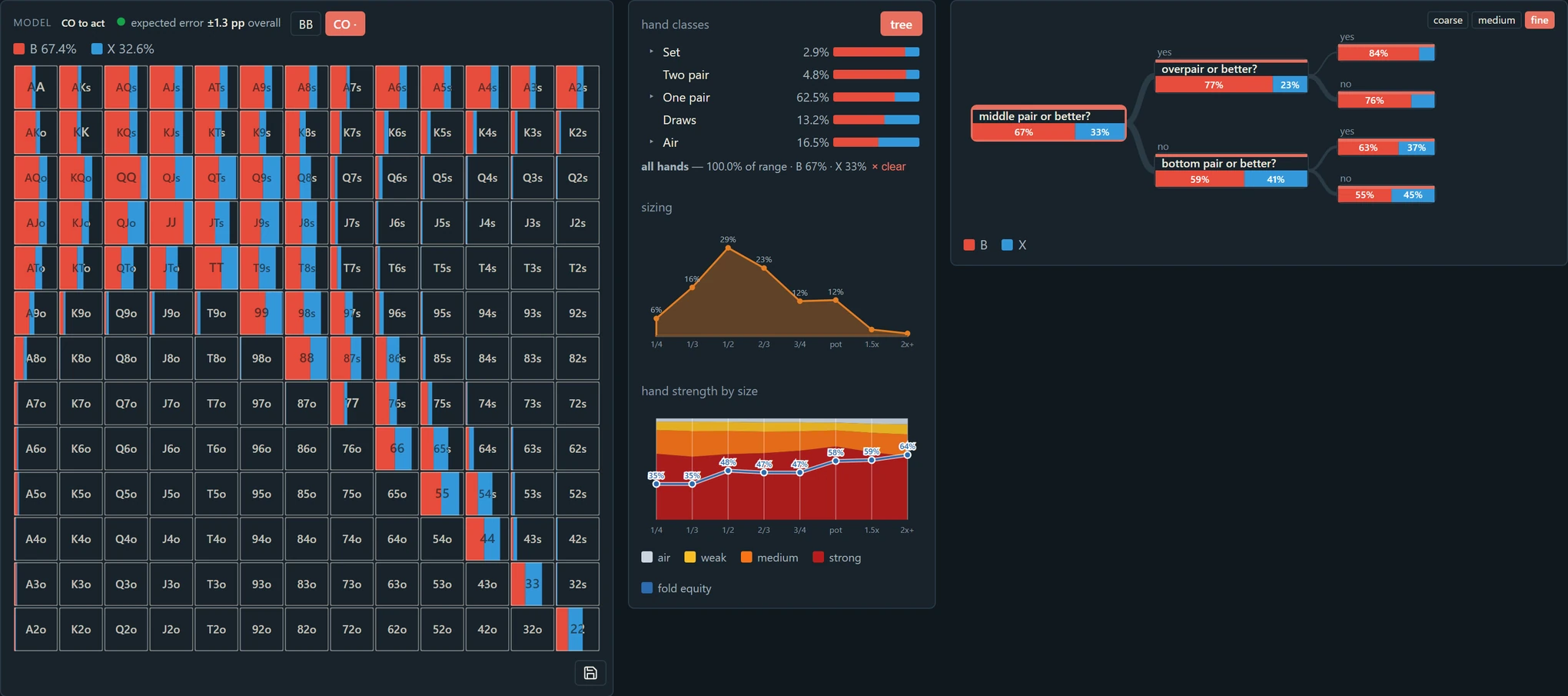Click the 76% leaf node in the tree
Viewport: 1568px width, 696px height.
tap(1386, 100)
